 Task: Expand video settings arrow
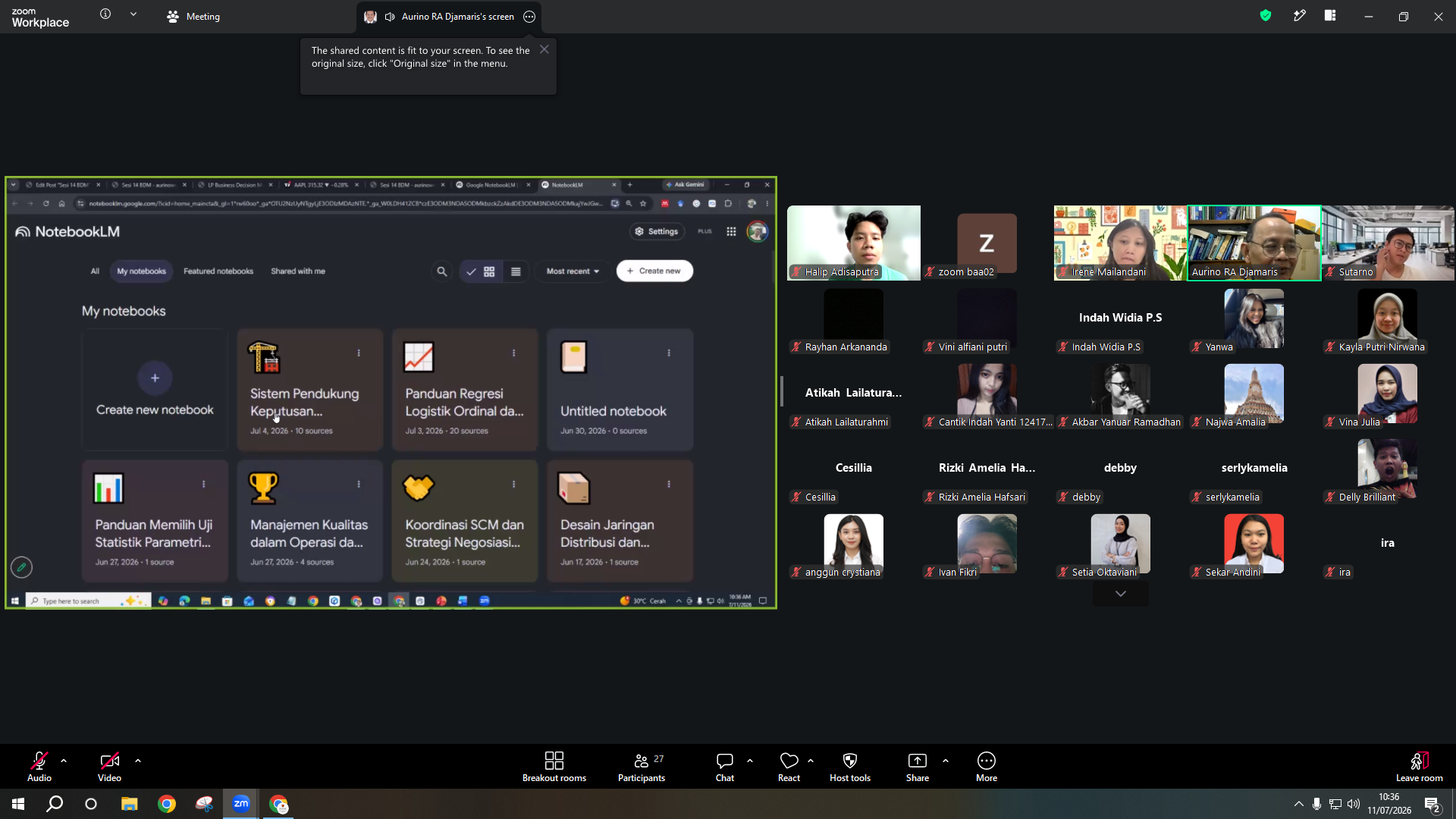[138, 760]
